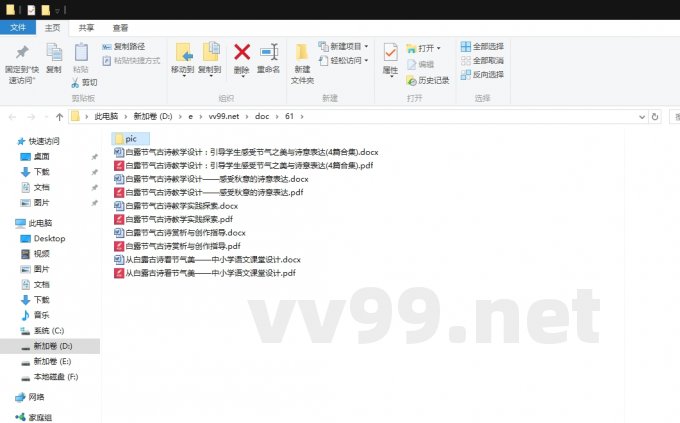Select New Volume (D:) in sidebar

click(50, 346)
